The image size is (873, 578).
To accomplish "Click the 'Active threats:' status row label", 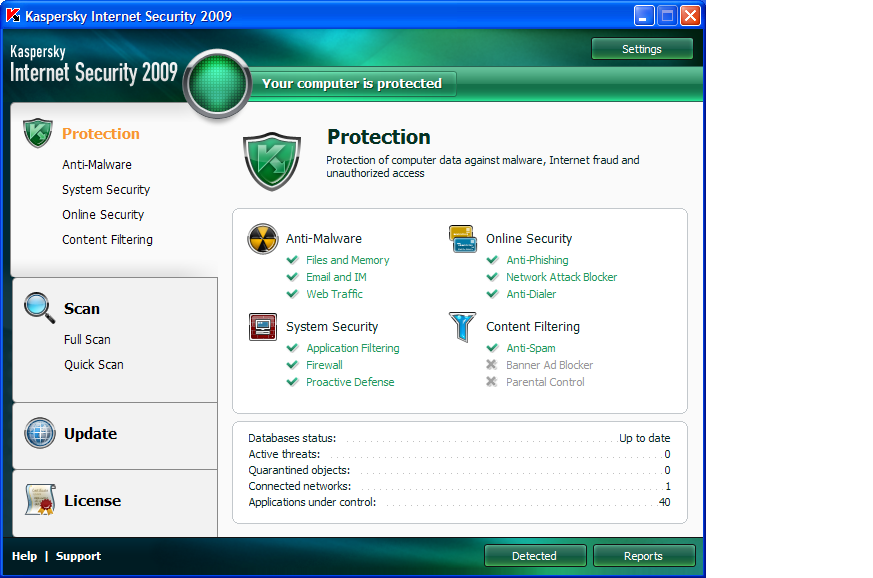I will 284,454.
